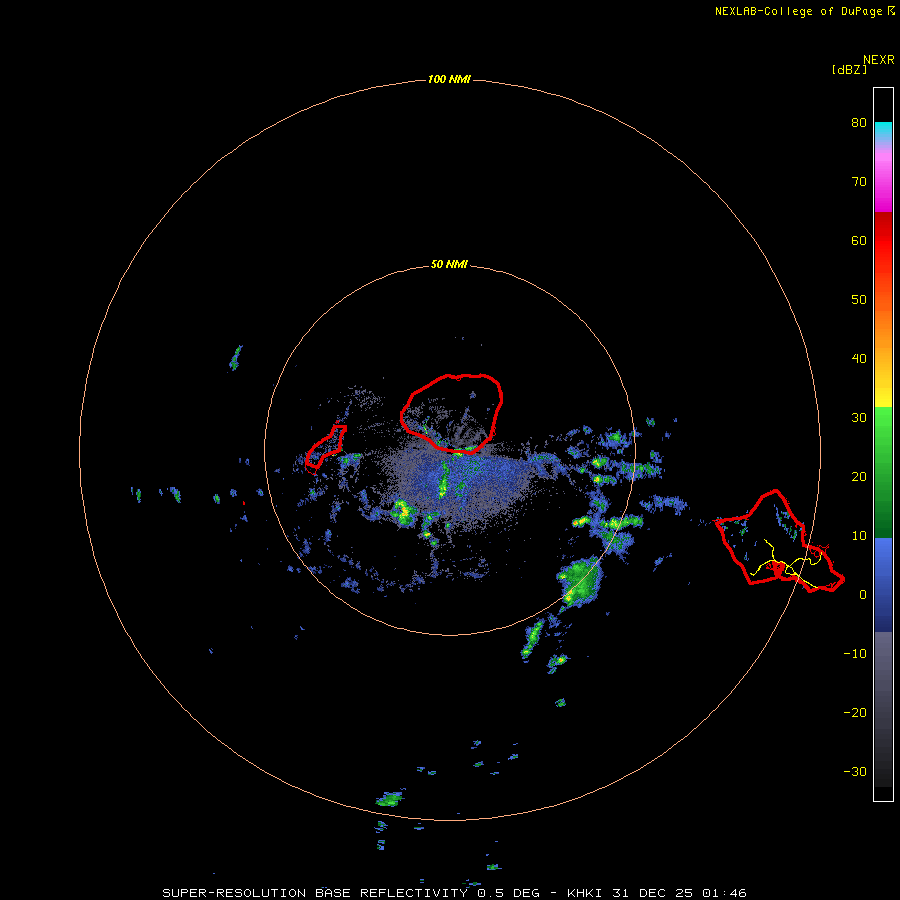
Task: Click the 40 value on dBZ scale
Action: coord(859,359)
